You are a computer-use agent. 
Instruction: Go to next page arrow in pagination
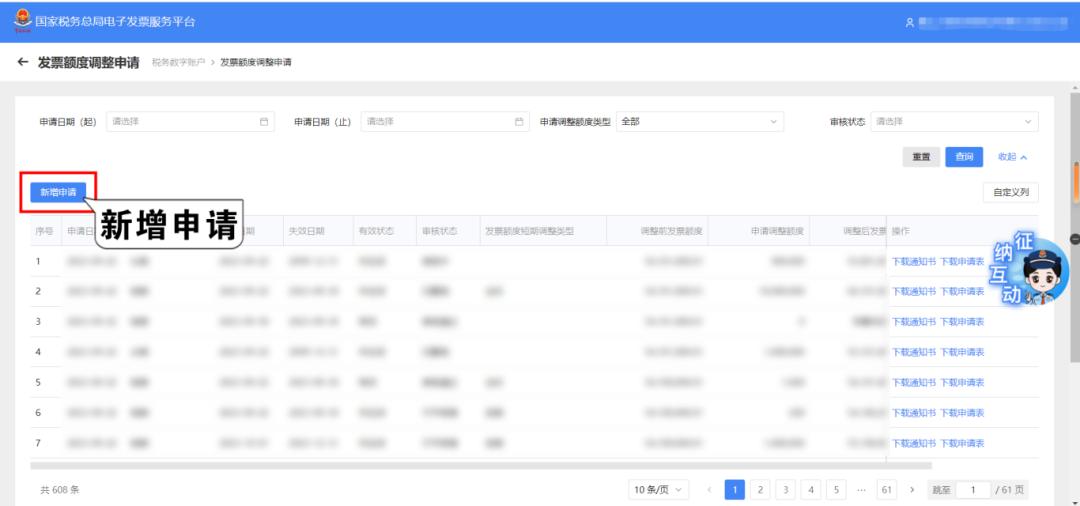click(912, 490)
